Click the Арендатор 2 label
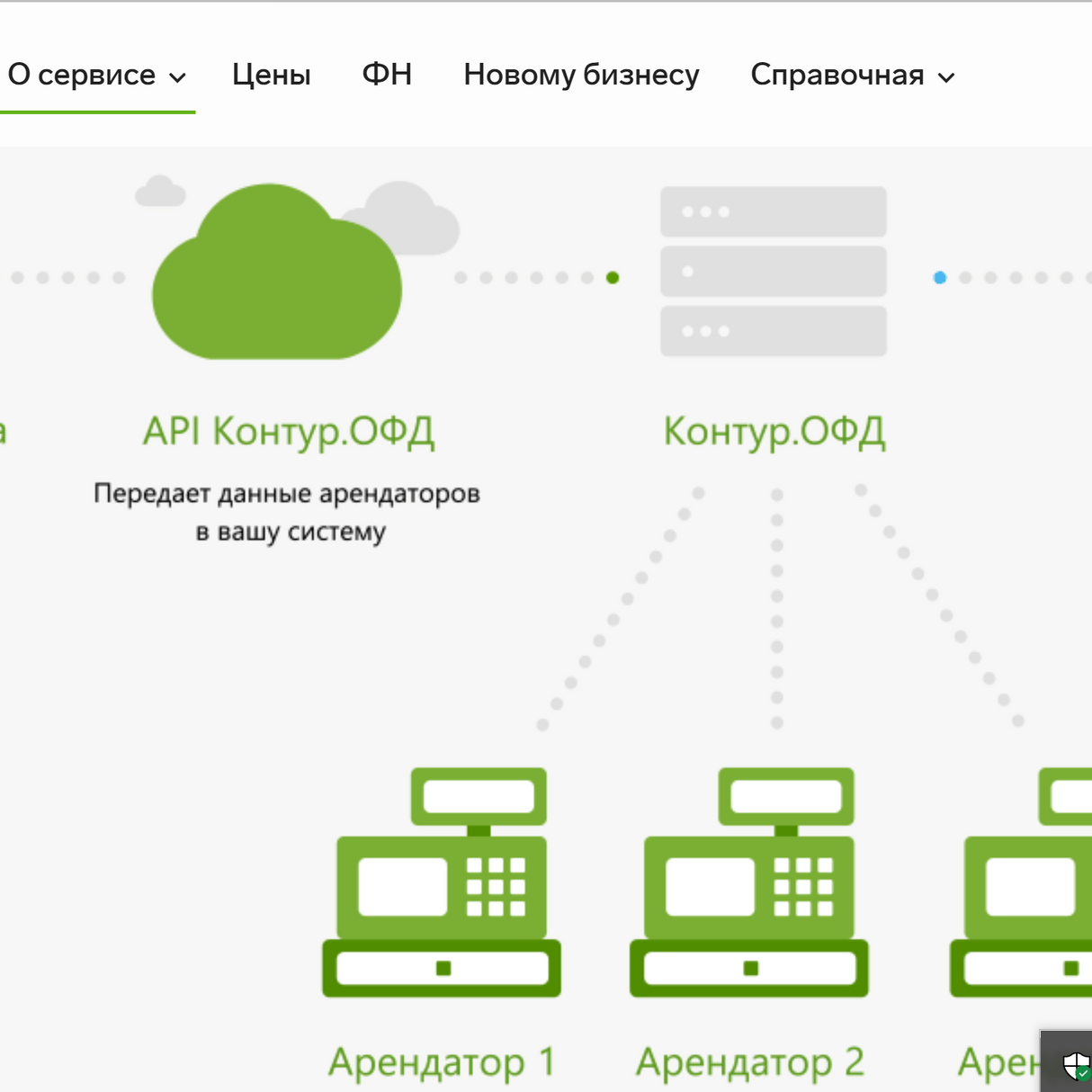Image resolution: width=1092 pixels, height=1092 pixels. point(750,1062)
